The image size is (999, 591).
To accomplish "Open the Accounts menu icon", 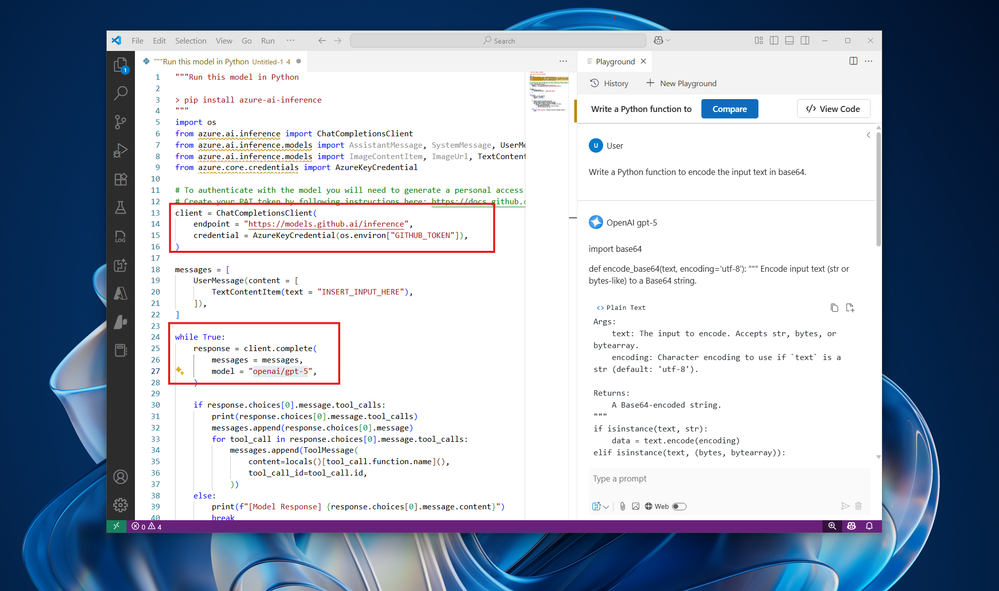I will pyautogui.click(x=120, y=477).
